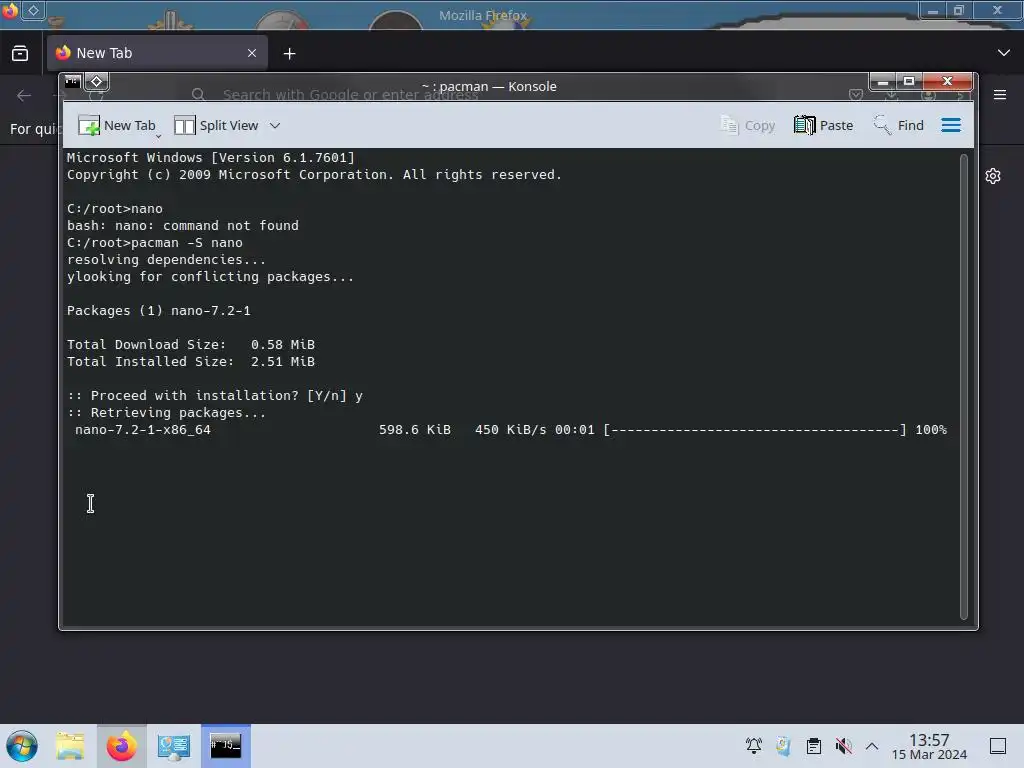Open Firefox application hamburger menu
The height and width of the screenshot is (768, 1024).
[x=1000, y=95]
